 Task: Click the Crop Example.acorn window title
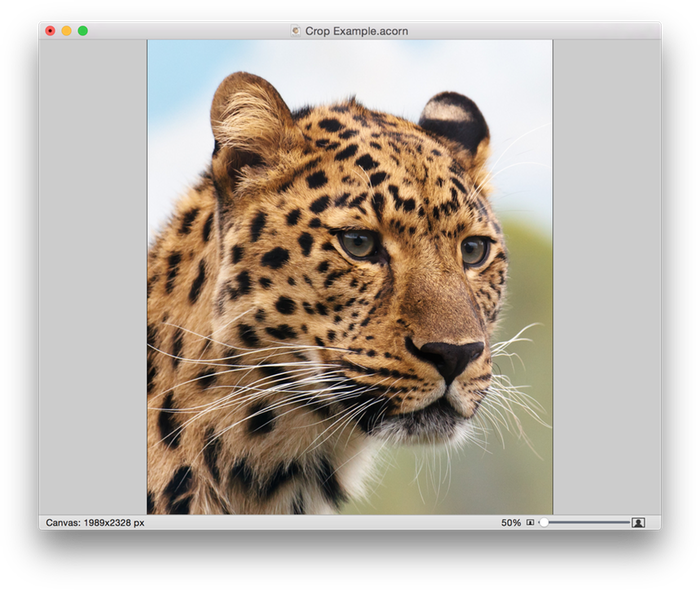(356, 31)
